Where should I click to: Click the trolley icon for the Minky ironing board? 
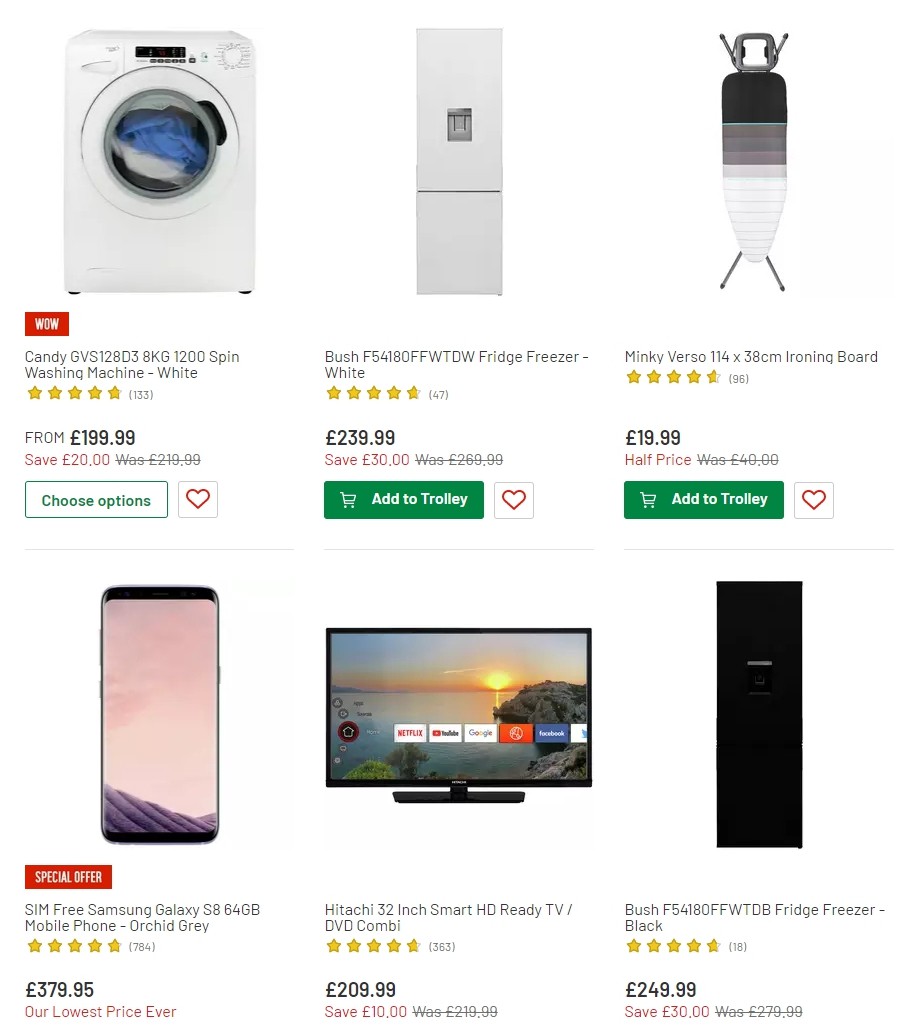click(x=646, y=500)
